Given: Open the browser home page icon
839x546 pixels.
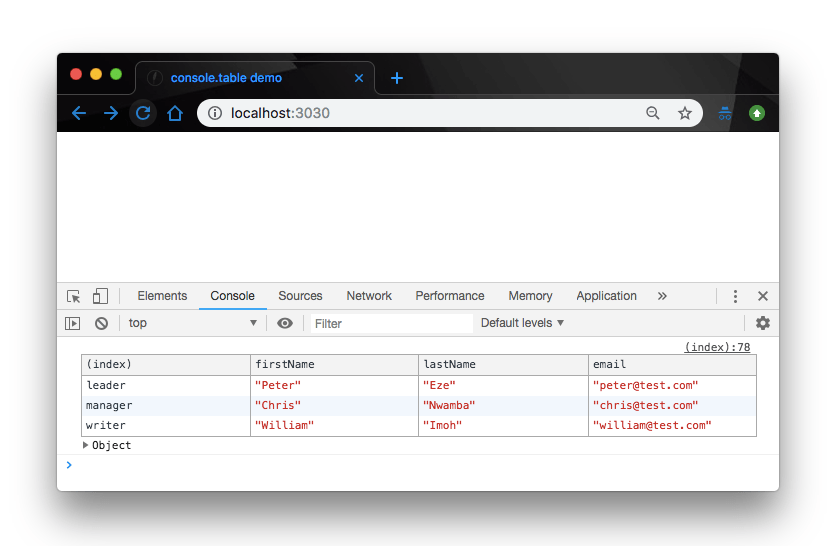Looking at the screenshot, I should pos(175,113).
